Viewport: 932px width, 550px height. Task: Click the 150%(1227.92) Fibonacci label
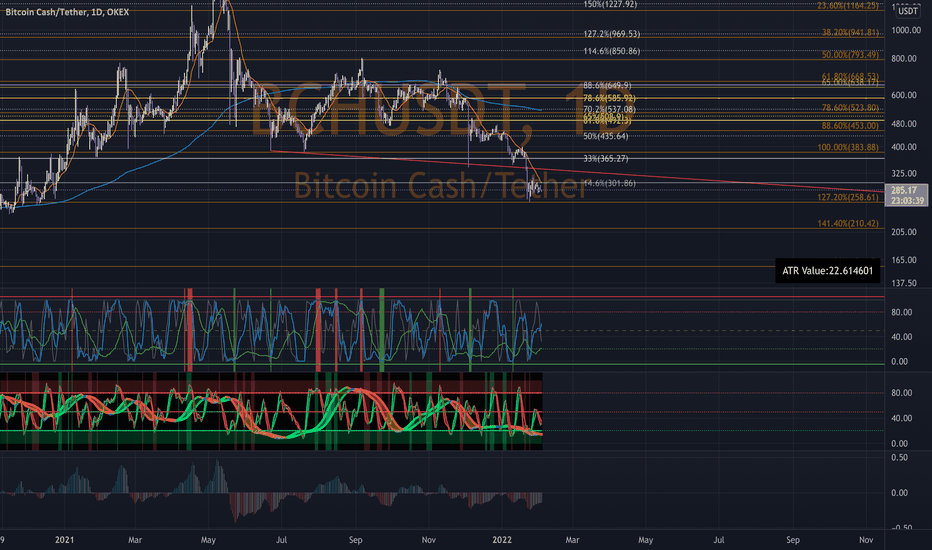click(610, 4)
